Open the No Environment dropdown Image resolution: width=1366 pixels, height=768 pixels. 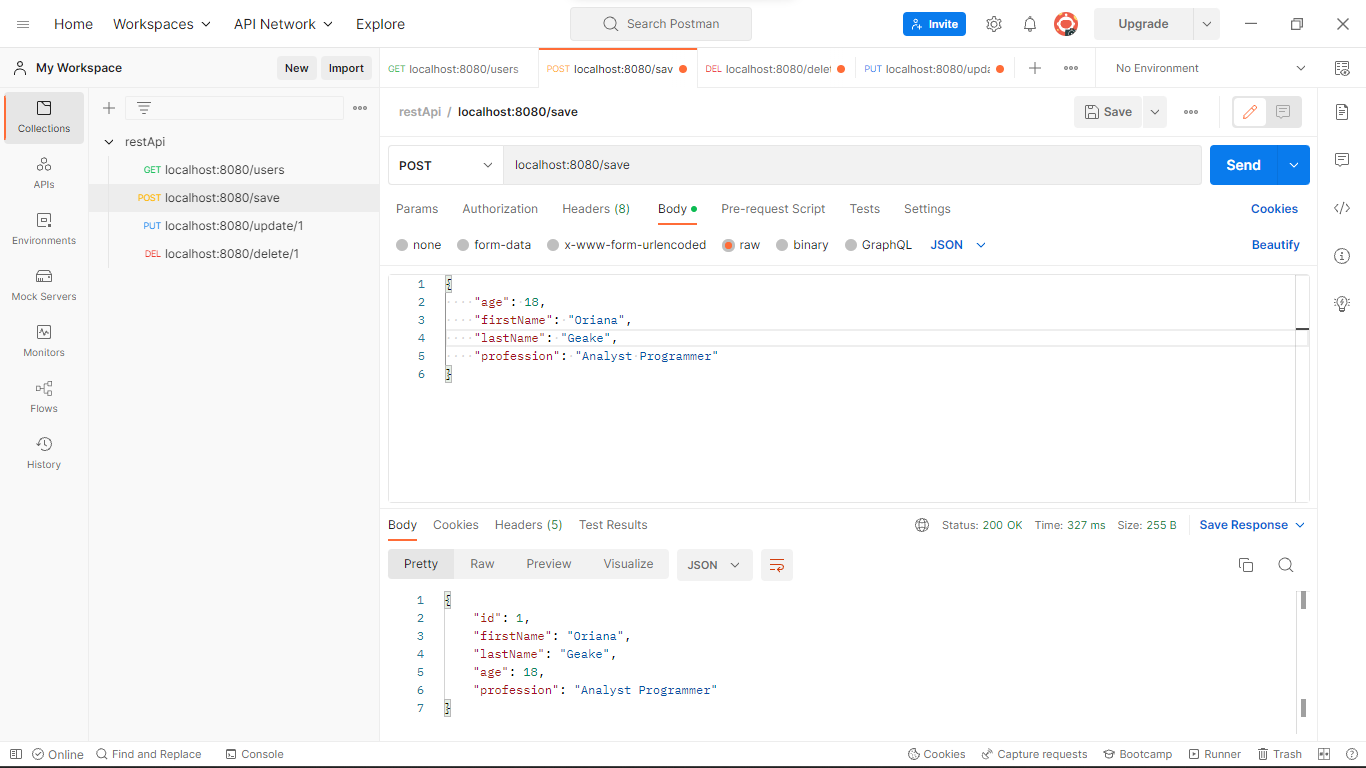tap(1210, 68)
